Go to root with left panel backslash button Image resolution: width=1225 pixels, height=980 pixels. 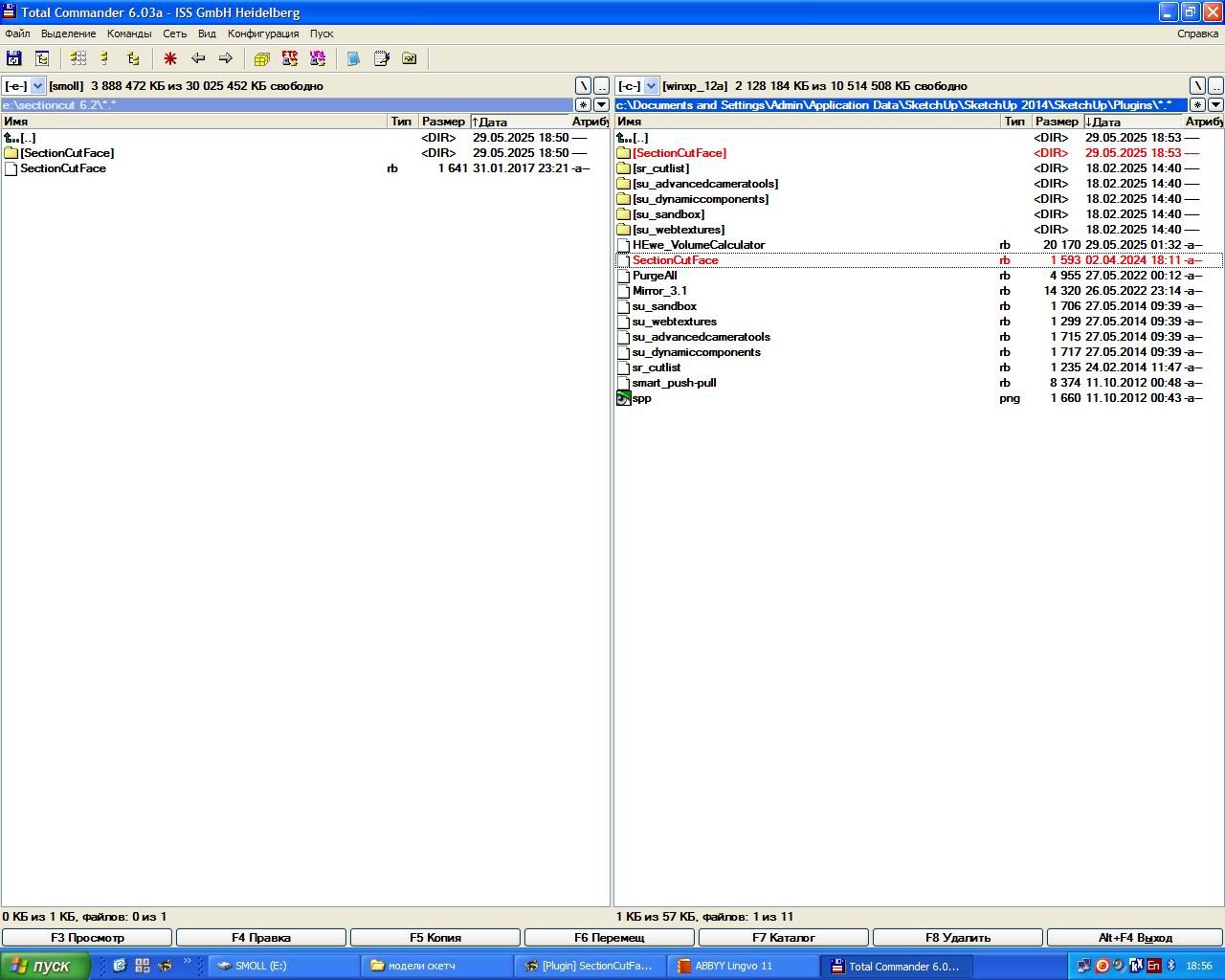coord(583,86)
